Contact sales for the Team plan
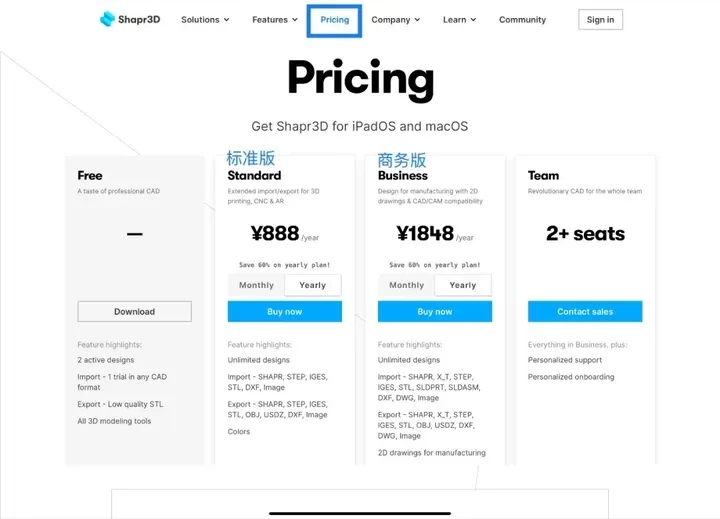Viewport: 720px width, 519px height. (585, 311)
